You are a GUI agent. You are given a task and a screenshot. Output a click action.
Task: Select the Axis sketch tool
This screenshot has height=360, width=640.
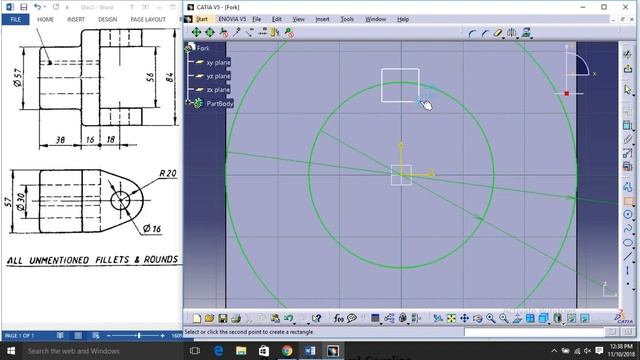(x=628, y=270)
